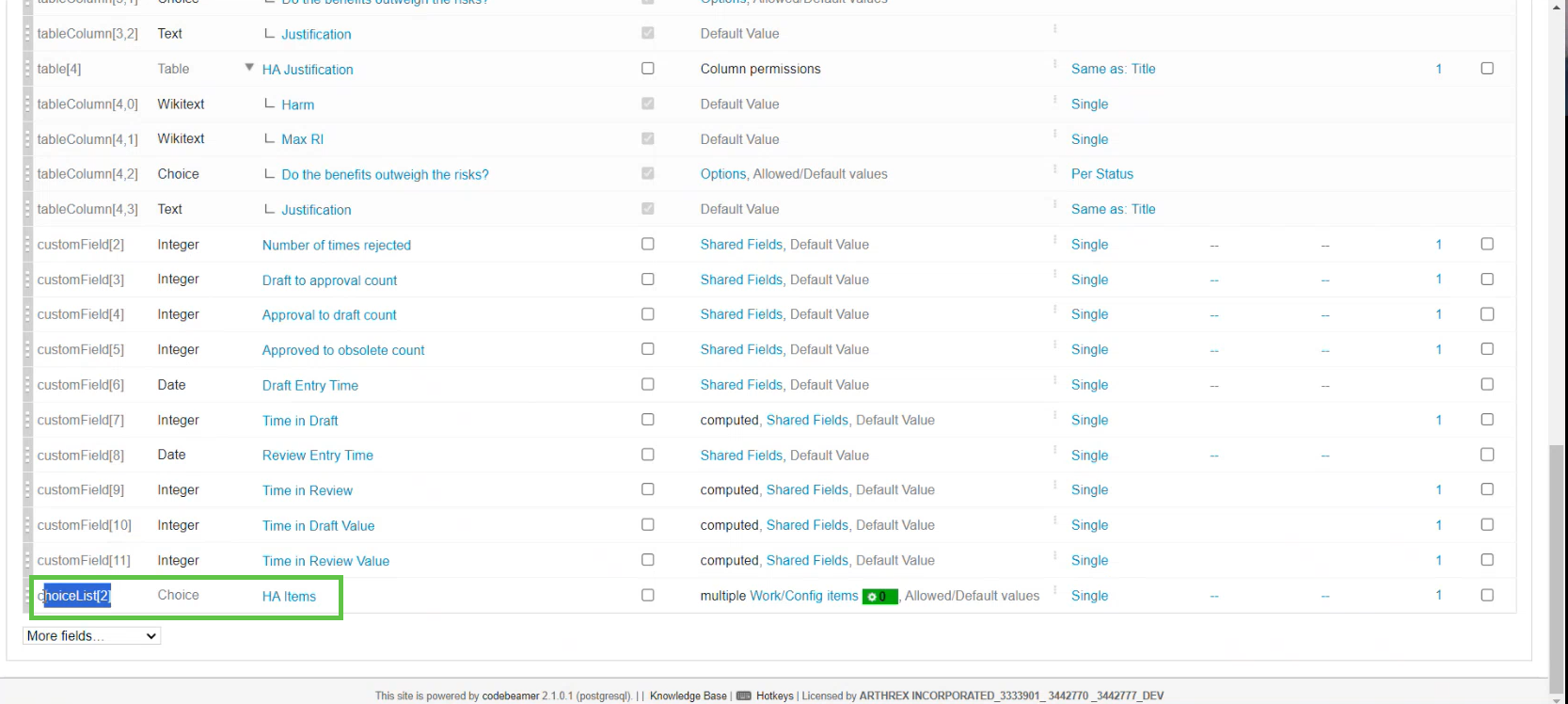The width and height of the screenshot is (1568, 704).
Task: Open the Knowledge Base footer link
Action: (x=688, y=696)
